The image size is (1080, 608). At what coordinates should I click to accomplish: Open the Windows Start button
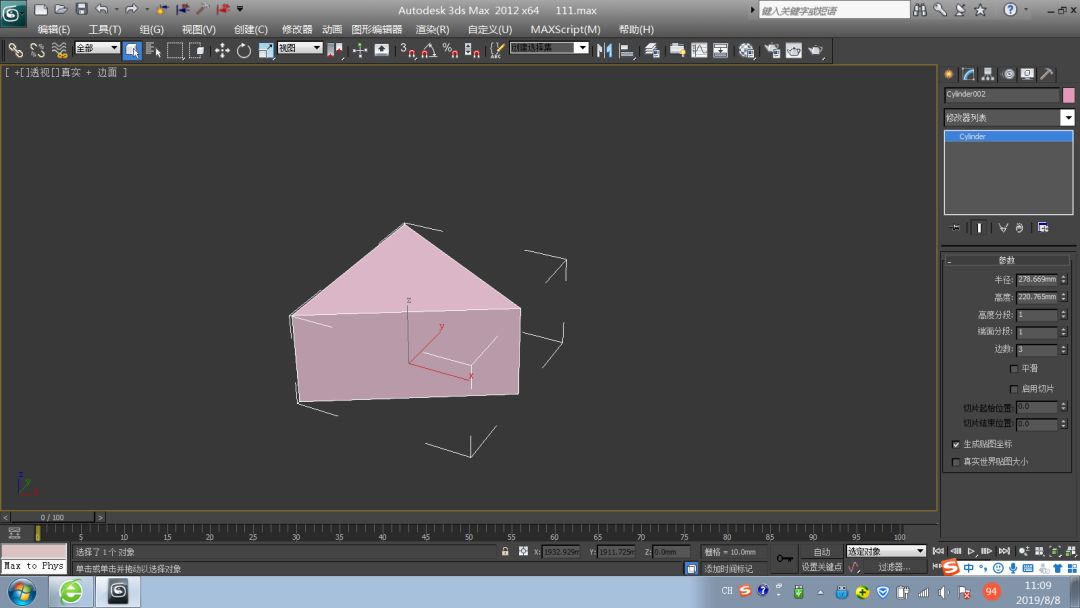coord(22,591)
